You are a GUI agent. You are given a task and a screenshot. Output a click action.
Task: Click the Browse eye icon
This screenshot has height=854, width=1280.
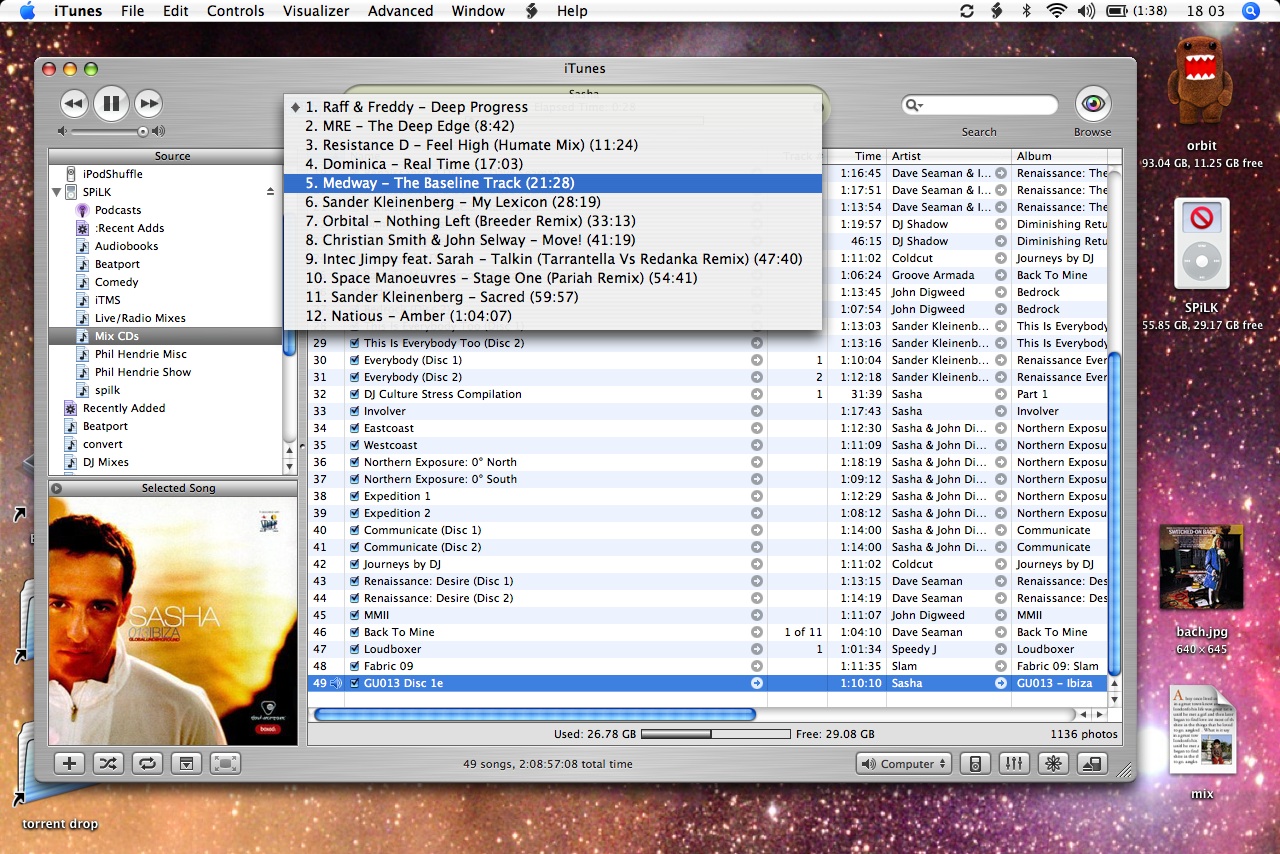point(1093,104)
